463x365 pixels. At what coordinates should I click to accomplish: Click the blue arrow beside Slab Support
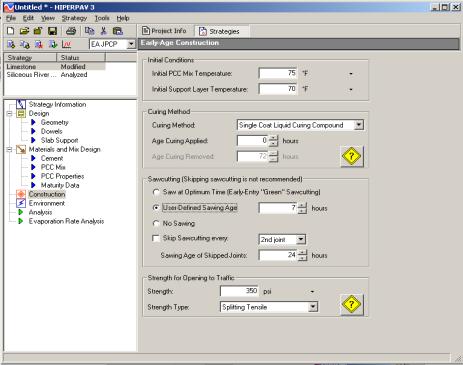(33, 140)
